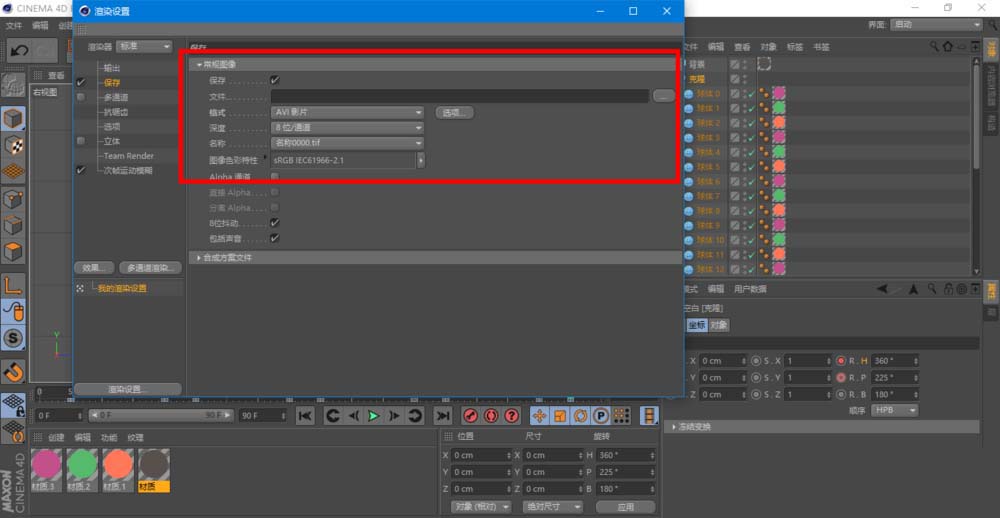Click the home icon in Object Manager
The height and width of the screenshot is (518, 1000).
(x=948, y=47)
